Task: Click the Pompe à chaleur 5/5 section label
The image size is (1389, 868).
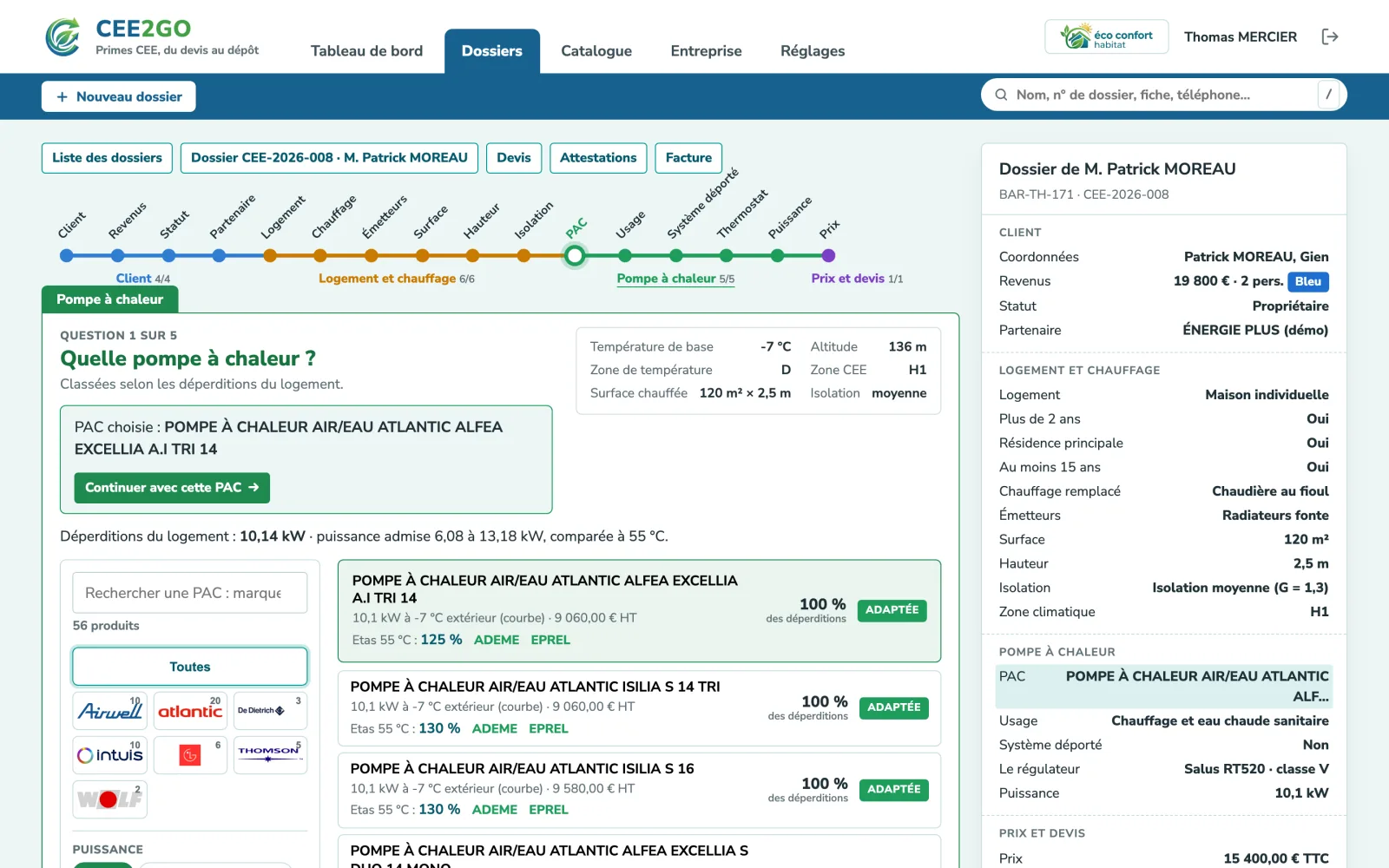Action: (x=675, y=279)
